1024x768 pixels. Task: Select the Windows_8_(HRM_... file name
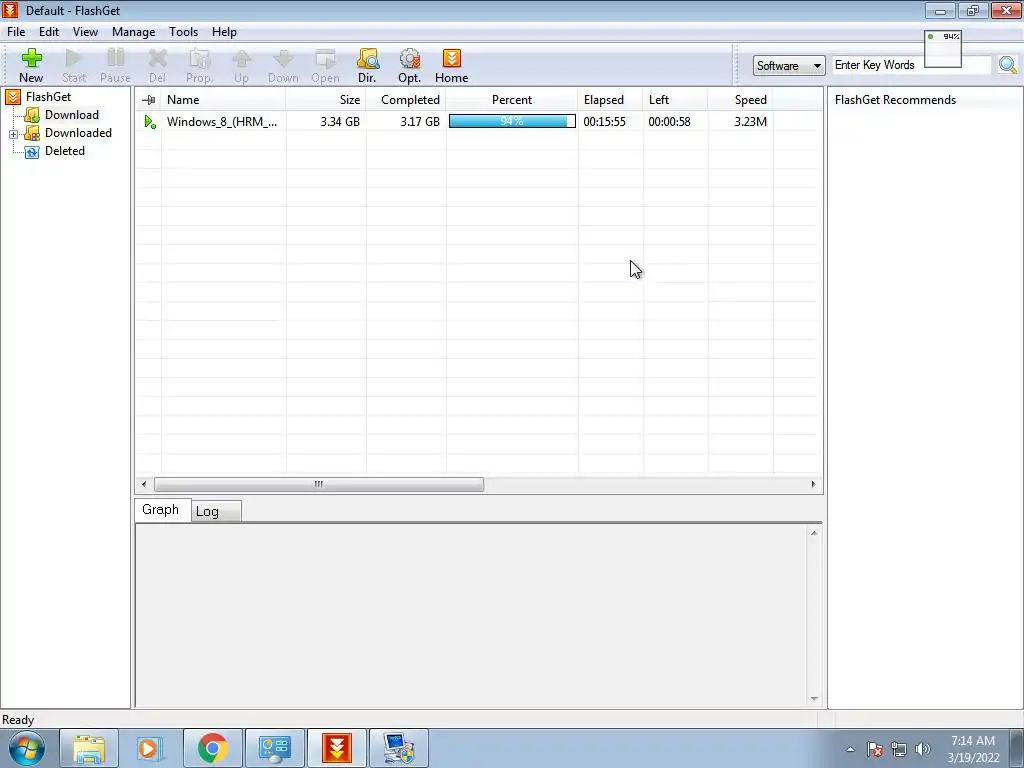click(222, 121)
